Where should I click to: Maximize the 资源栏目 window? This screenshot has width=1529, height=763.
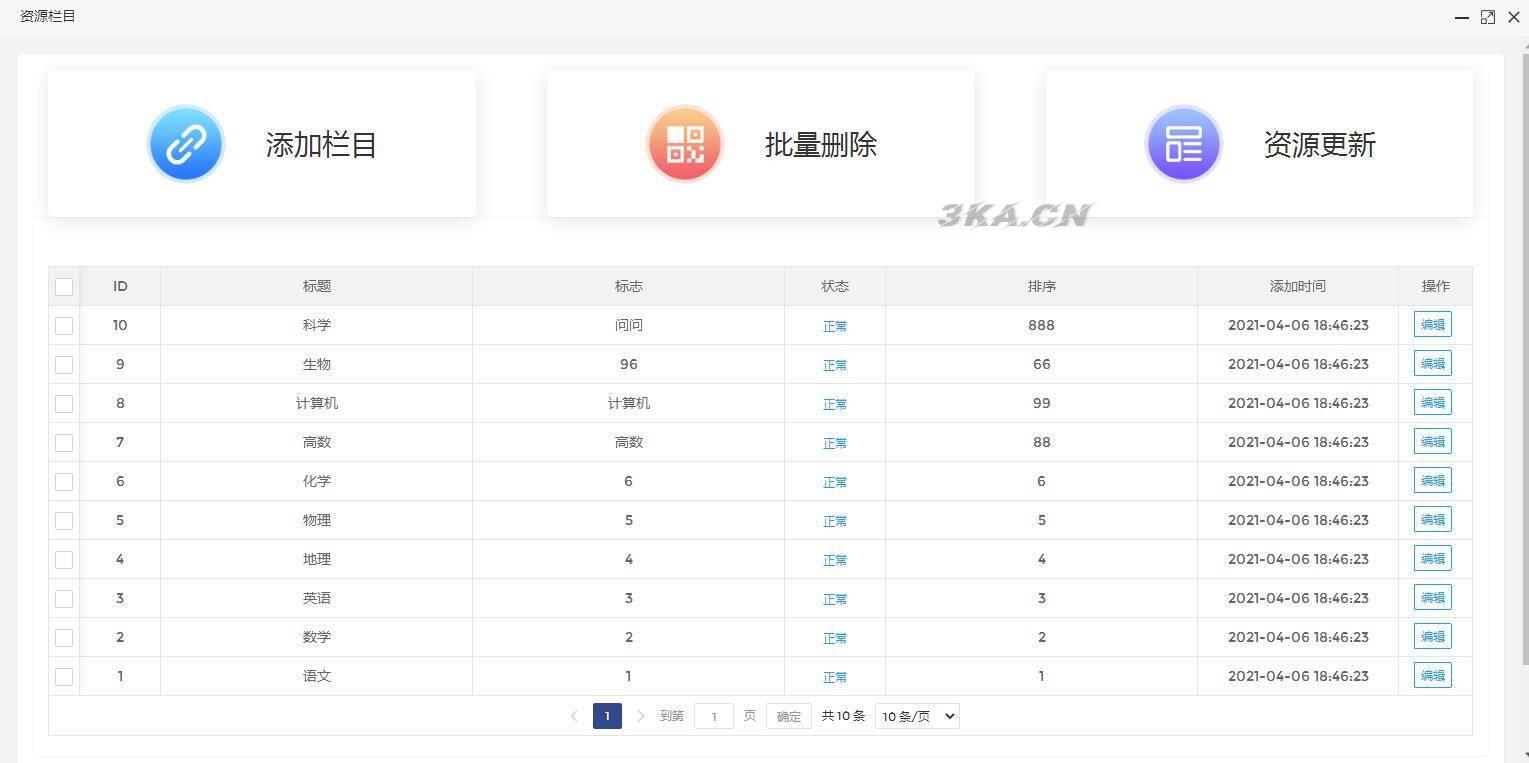point(1487,17)
